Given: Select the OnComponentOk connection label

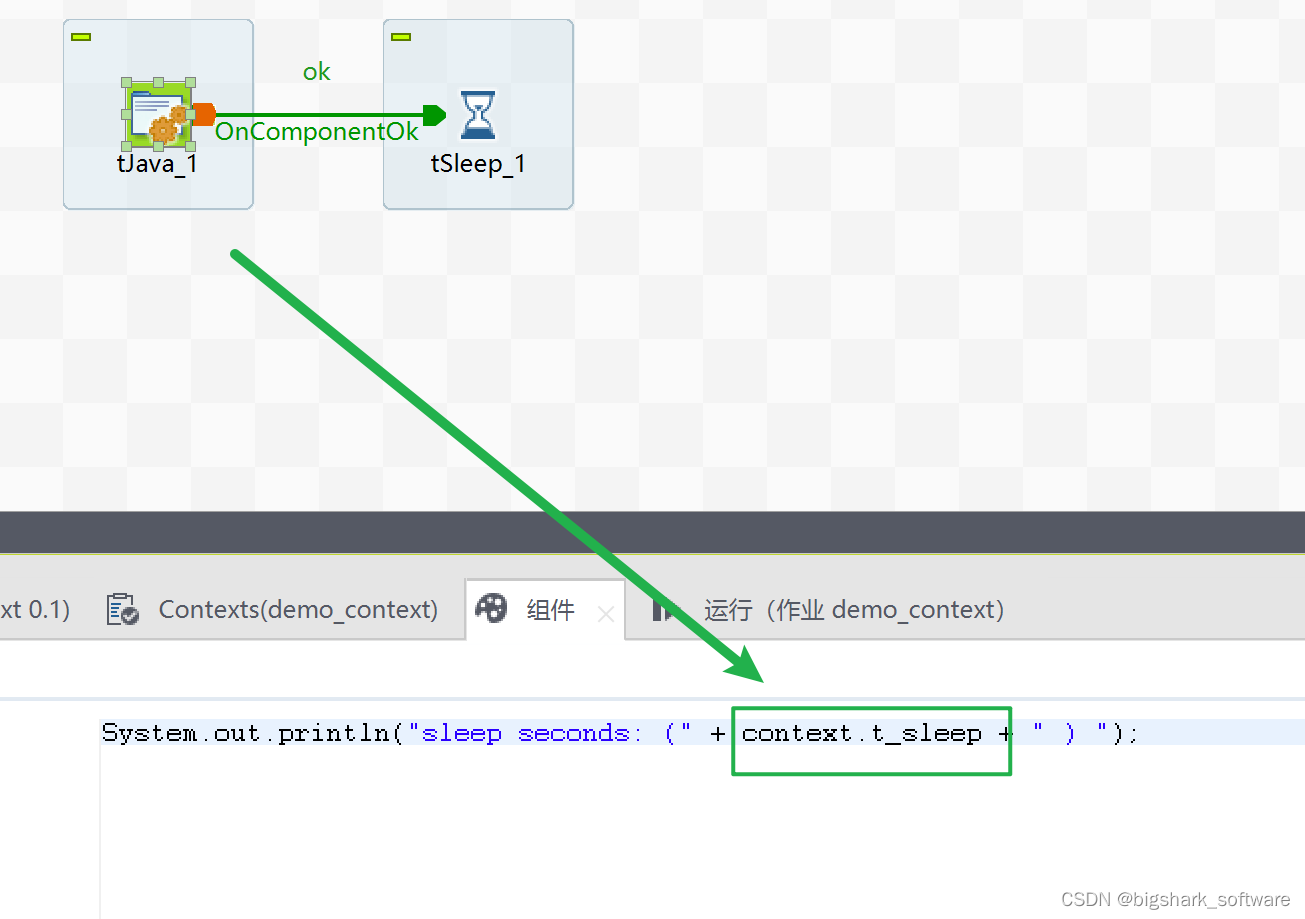Looking at the screenshot, I should point(316,131).
